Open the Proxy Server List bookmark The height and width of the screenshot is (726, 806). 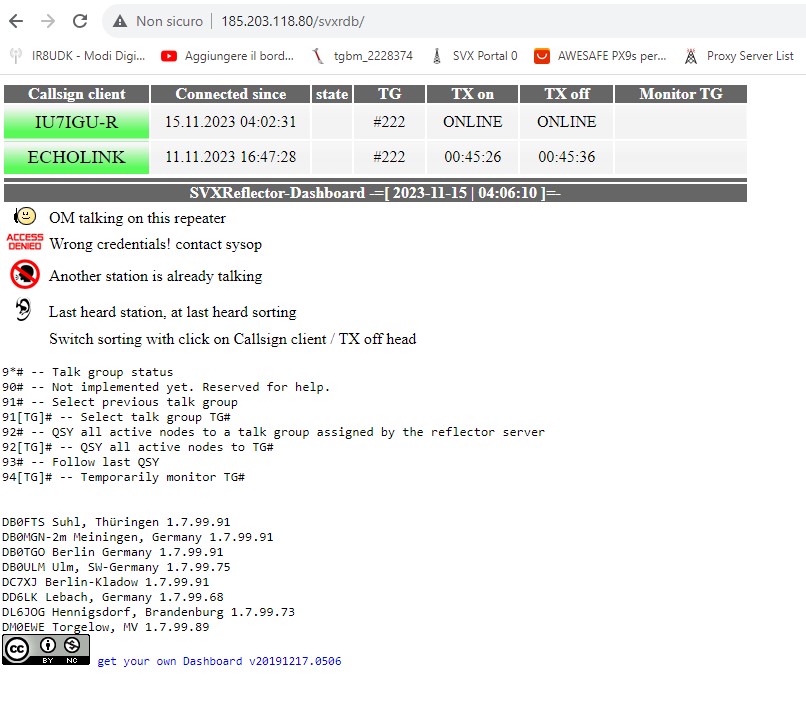pyautogui.click(x=739, y=56)
